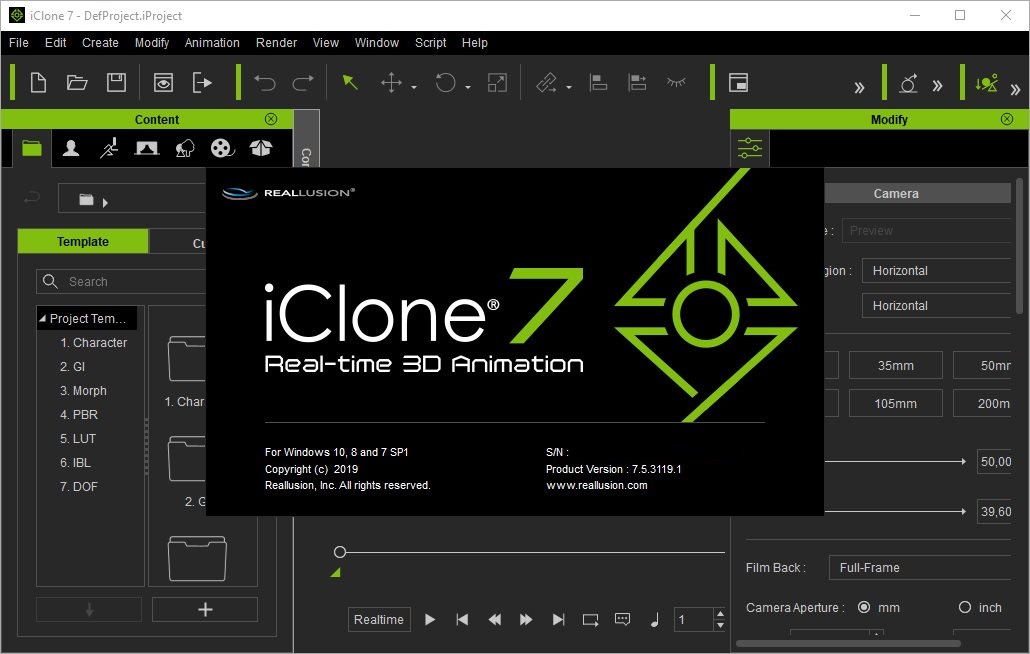Click the closed-eye hide icon in the toolbar

tap(676, 82)
